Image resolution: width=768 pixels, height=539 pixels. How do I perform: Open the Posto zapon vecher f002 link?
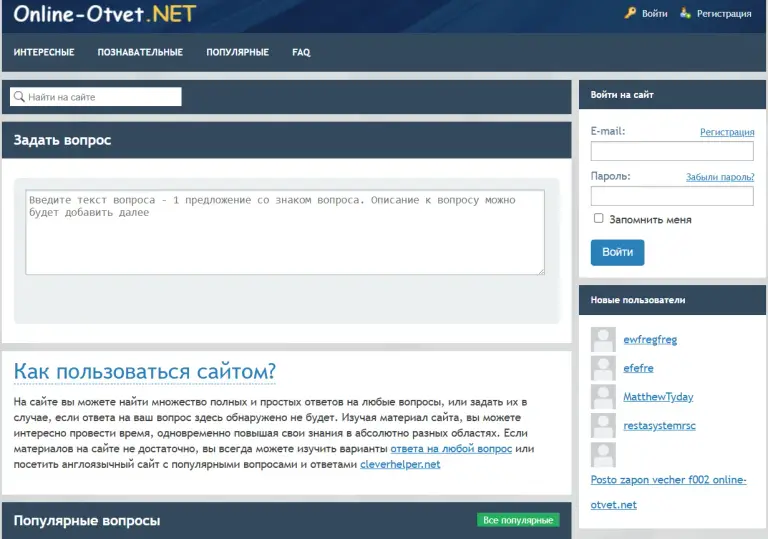(x=668, y=492)
